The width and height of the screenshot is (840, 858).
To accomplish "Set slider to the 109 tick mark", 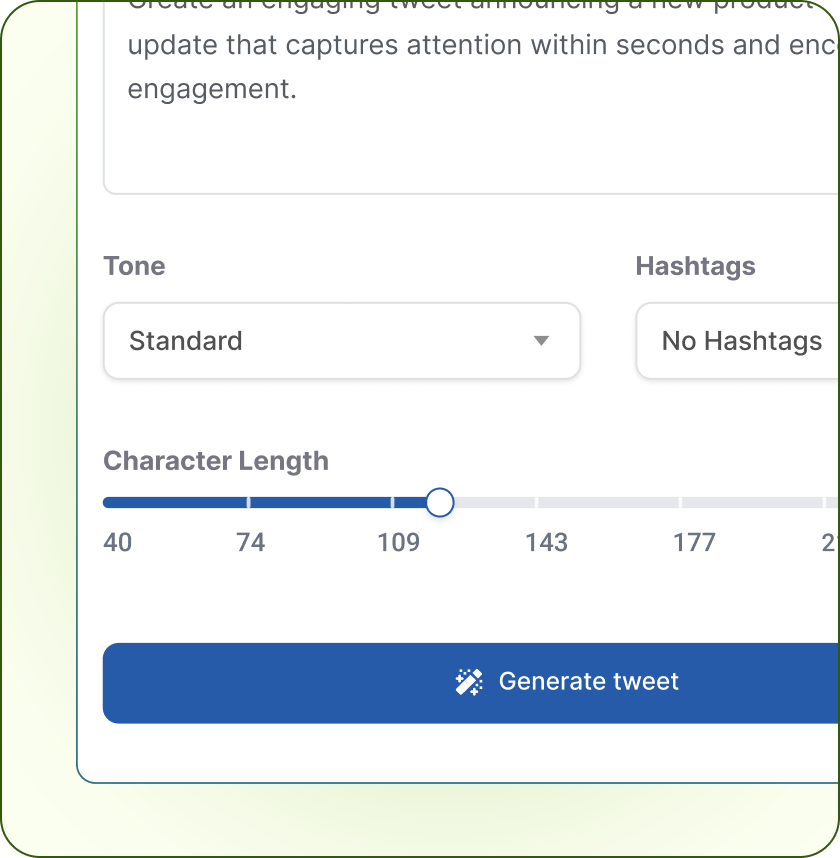I will [392, 502].
